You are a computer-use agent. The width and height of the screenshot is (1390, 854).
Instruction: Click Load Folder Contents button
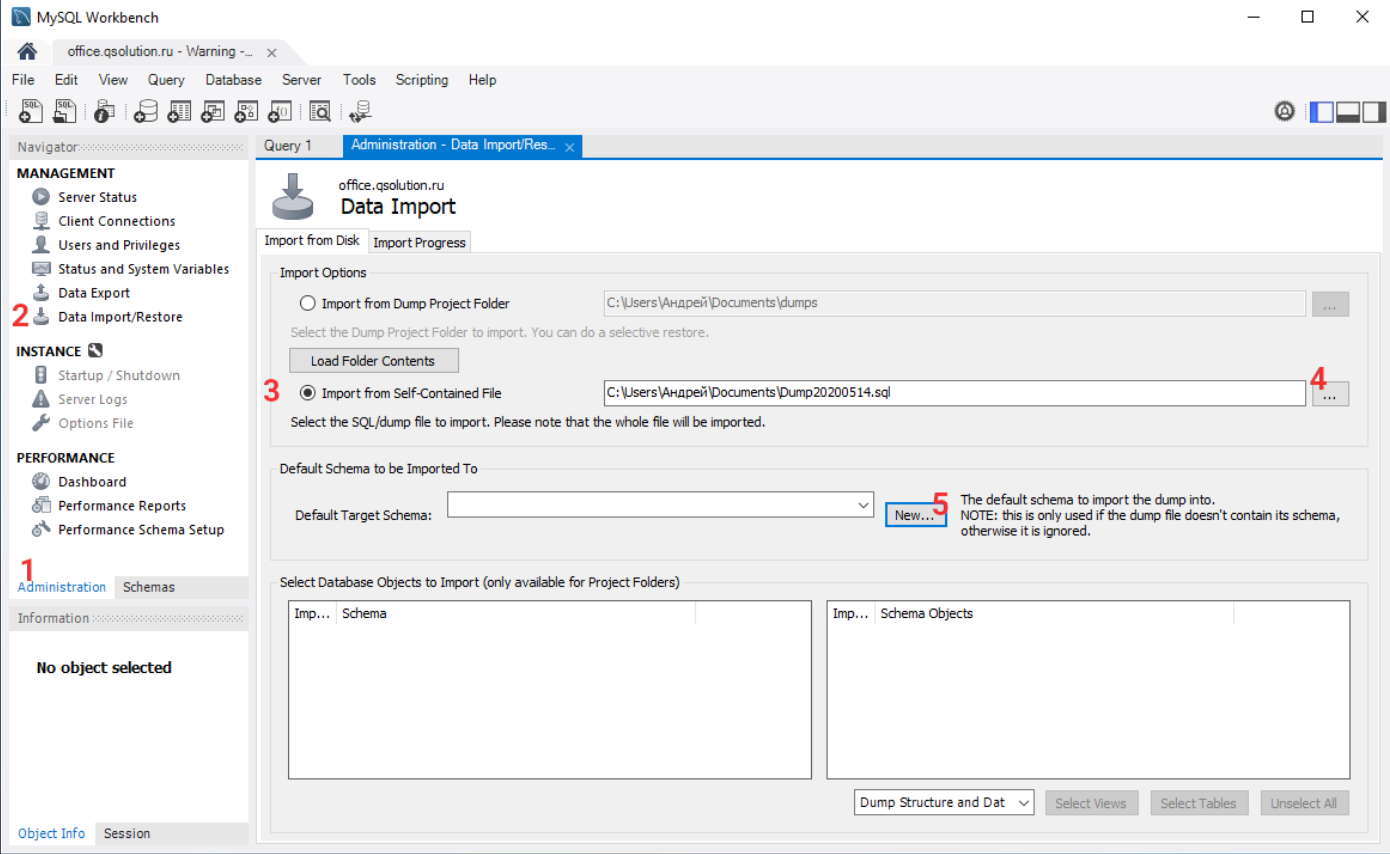(x=373, y=360)
